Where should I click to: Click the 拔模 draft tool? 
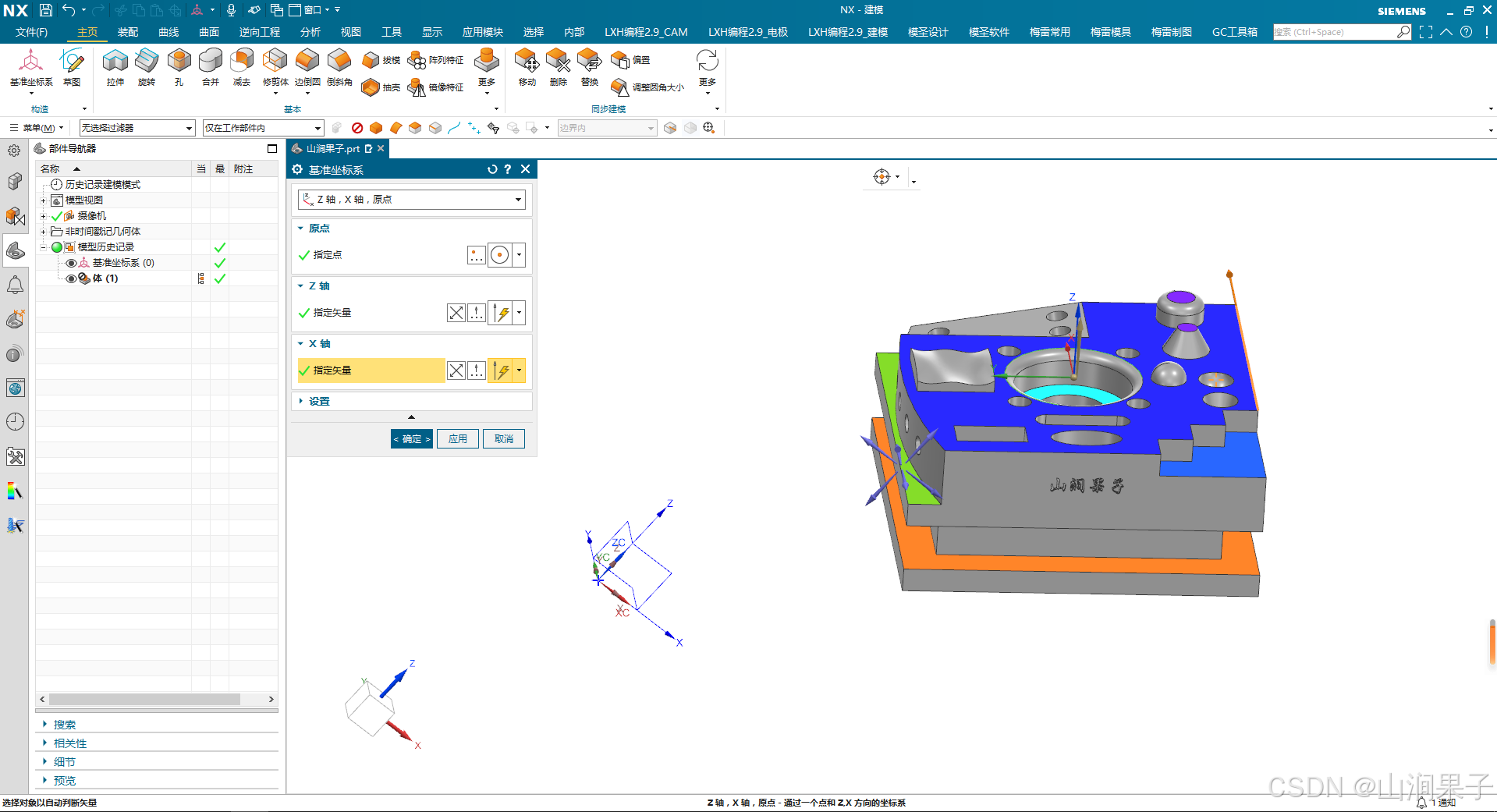(381, 60)
